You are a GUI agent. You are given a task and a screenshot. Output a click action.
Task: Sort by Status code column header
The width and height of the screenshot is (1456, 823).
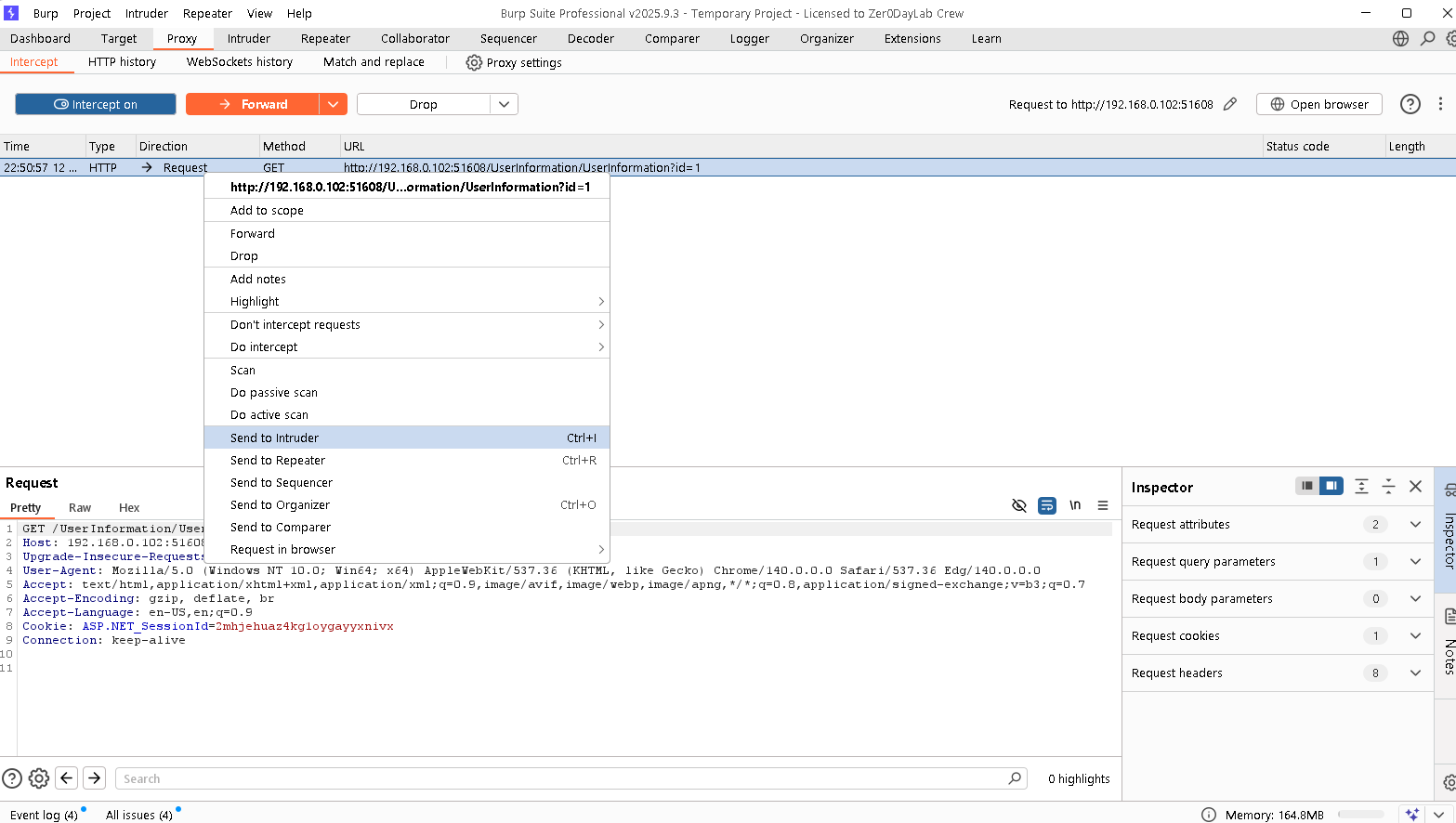tap(1323, 146)
